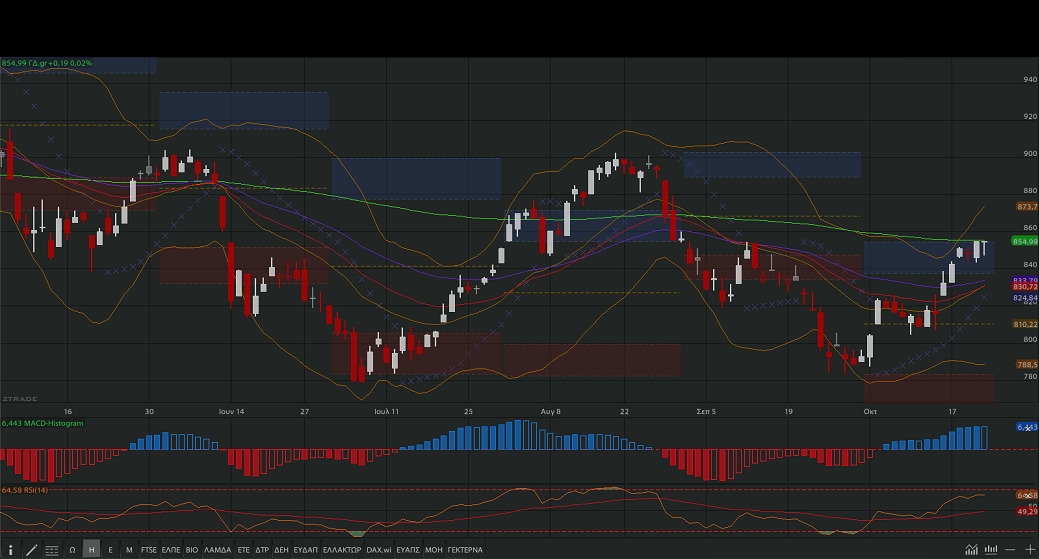This screenshot has height=559, width=1039.
Task: Click the Ιουν 14 date label
Action: pyautogui.click(x=231, y=411)
